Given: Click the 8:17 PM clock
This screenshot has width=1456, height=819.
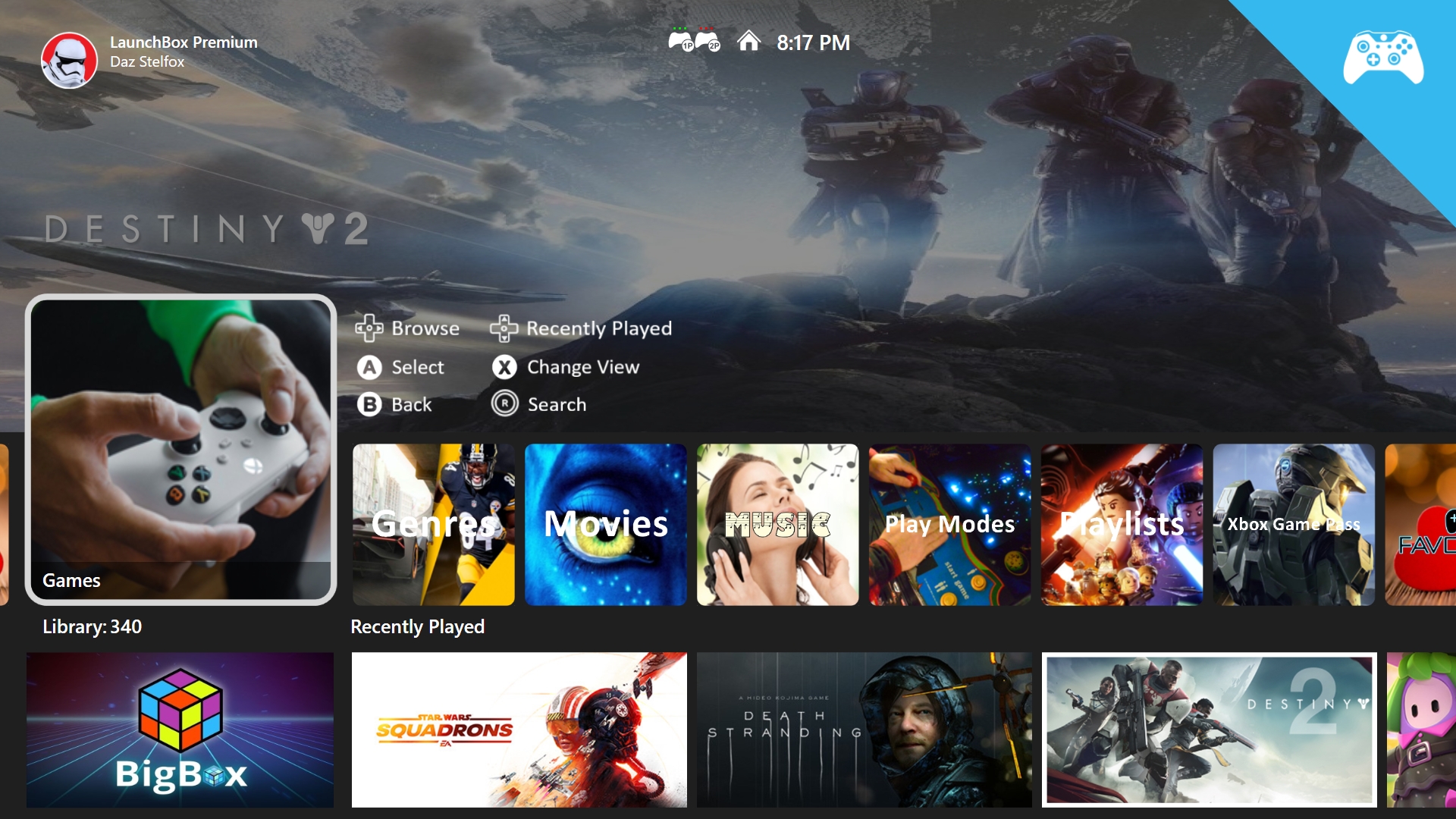Looking at the screenshot, I should click(813, 42).
